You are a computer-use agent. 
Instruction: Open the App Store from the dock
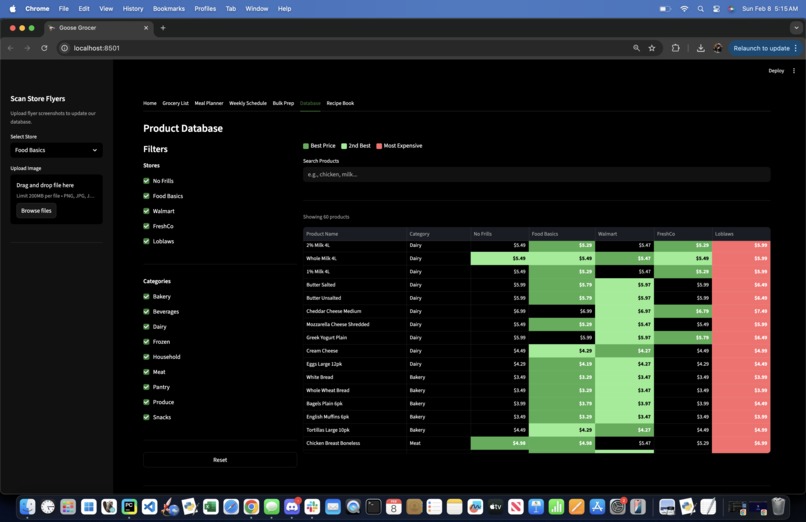(x=597, y=507)
